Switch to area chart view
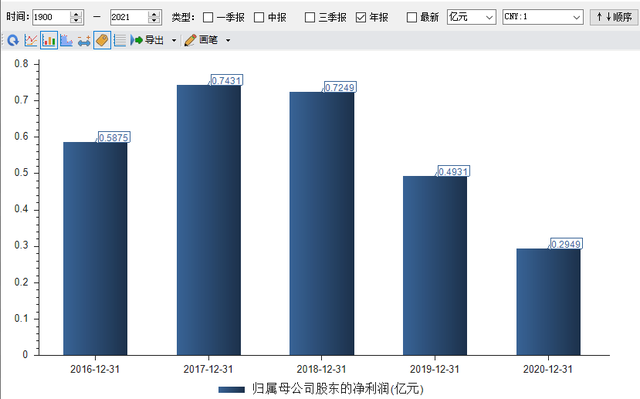This screenshot has width=640, height=399. tap(66, 40)
